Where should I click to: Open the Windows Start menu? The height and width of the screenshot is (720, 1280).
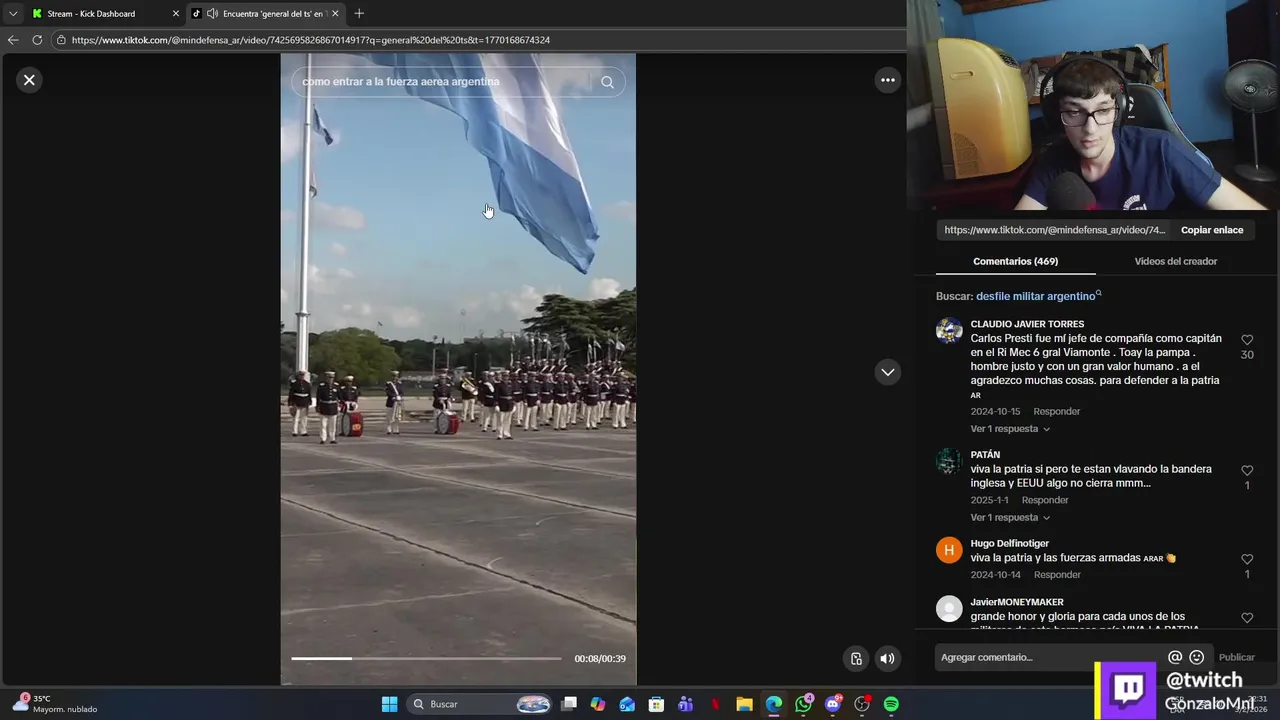[389, 704]
